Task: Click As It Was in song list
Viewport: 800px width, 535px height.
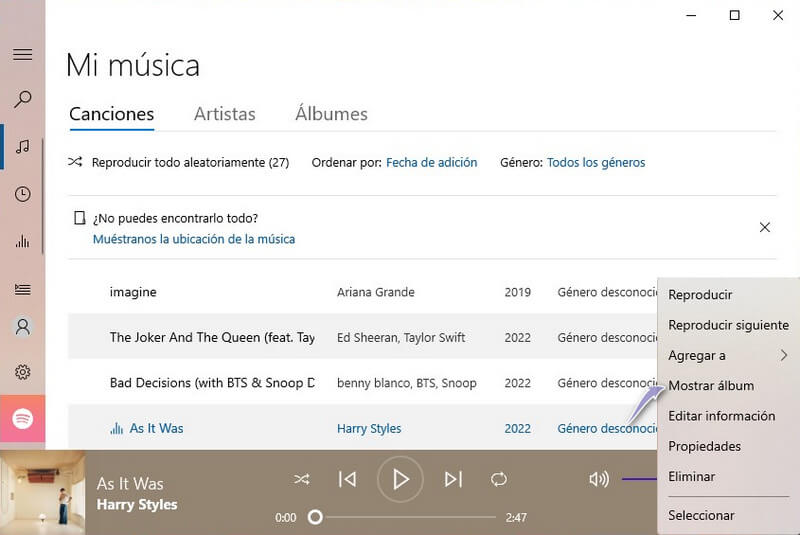Action: click(x=156, y=428)
